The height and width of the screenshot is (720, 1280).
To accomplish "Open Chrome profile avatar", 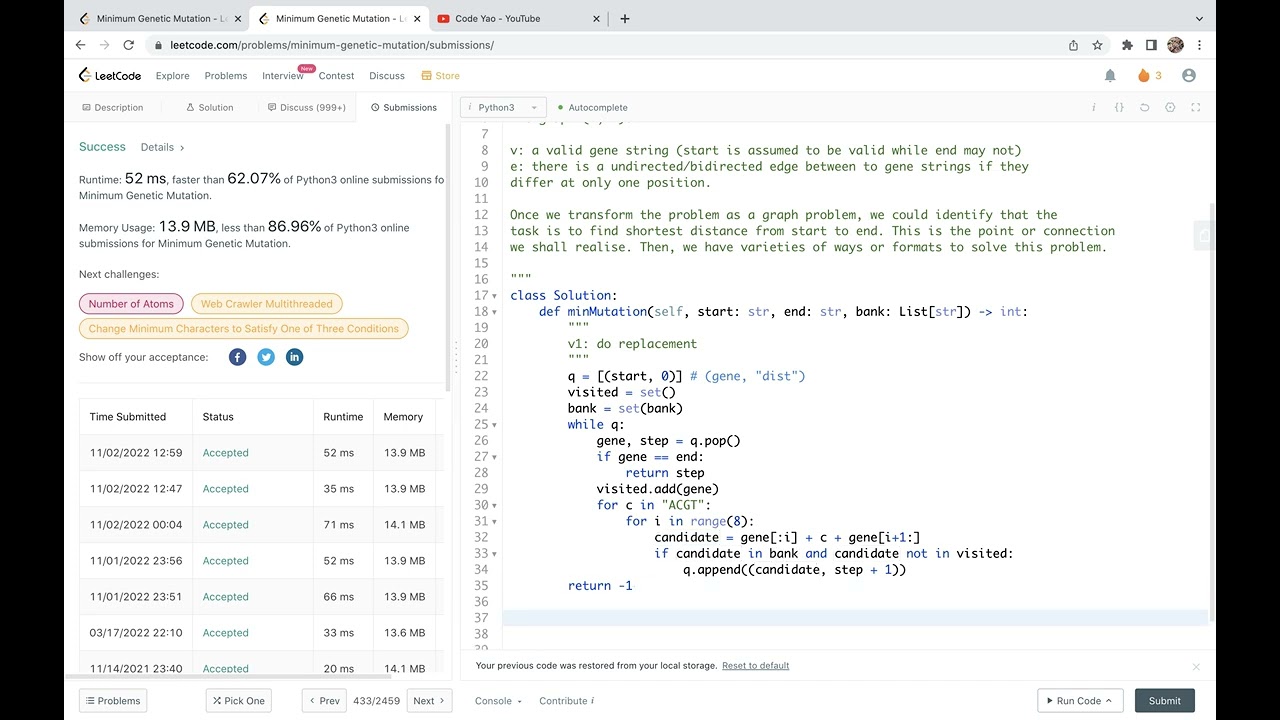I will tap(1175, 45).
